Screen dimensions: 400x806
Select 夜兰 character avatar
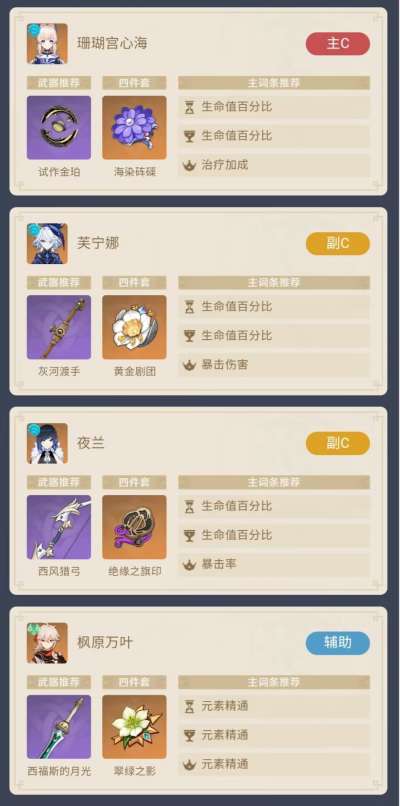pos(47,443)
